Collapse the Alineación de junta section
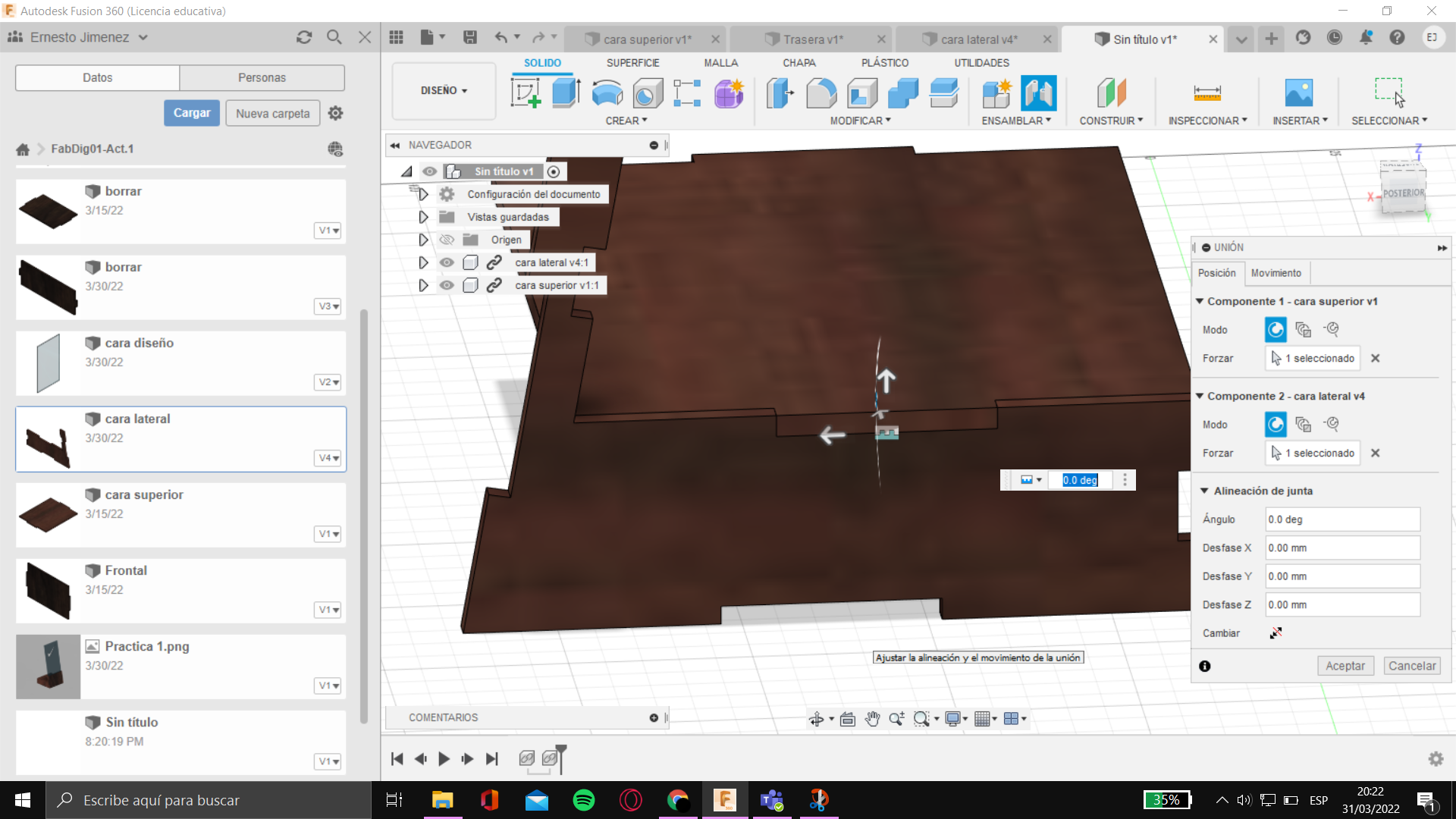 click(1204, 491)
